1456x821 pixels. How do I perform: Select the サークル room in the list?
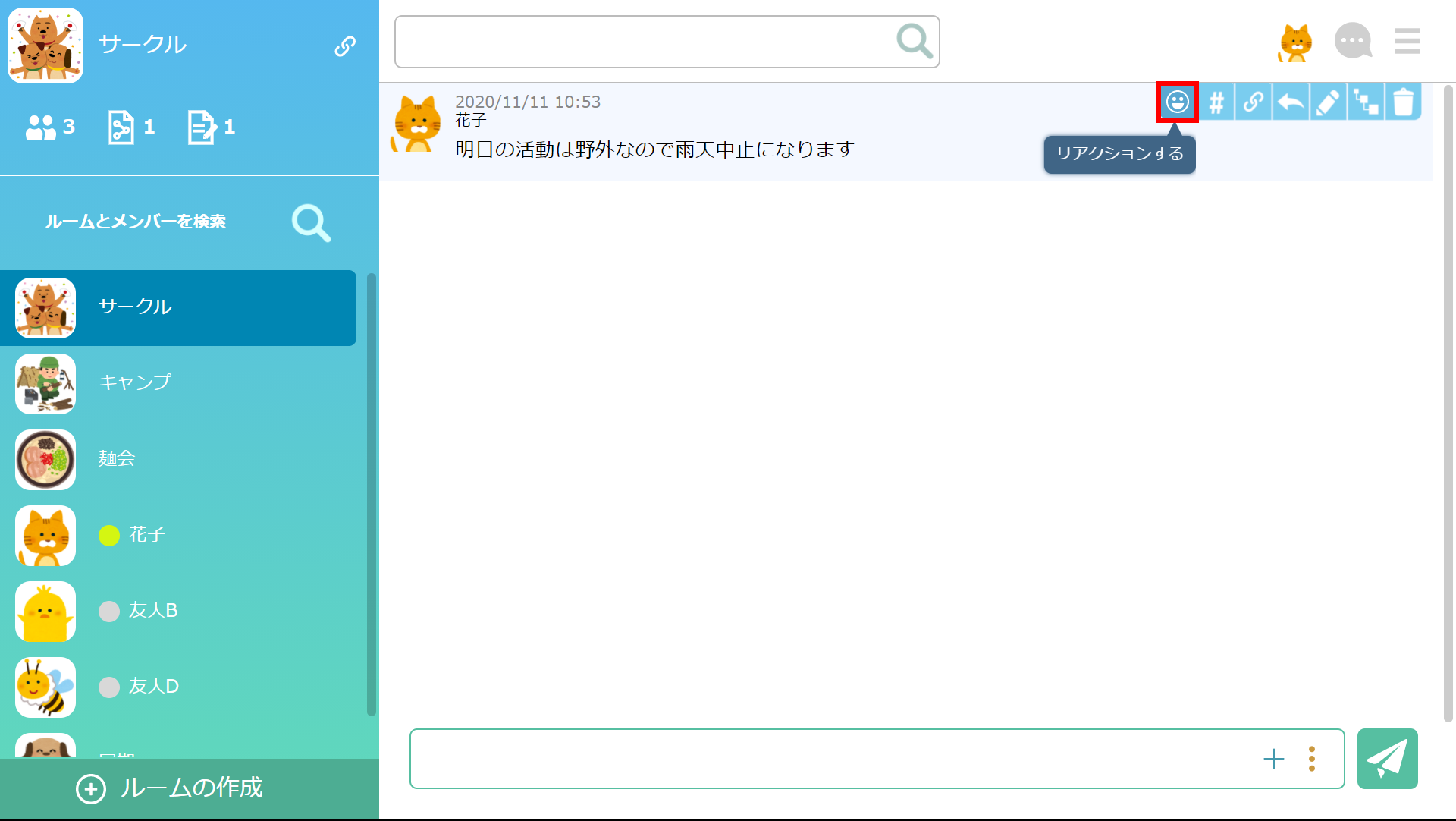pyautogui.click(x=178, y=308)
